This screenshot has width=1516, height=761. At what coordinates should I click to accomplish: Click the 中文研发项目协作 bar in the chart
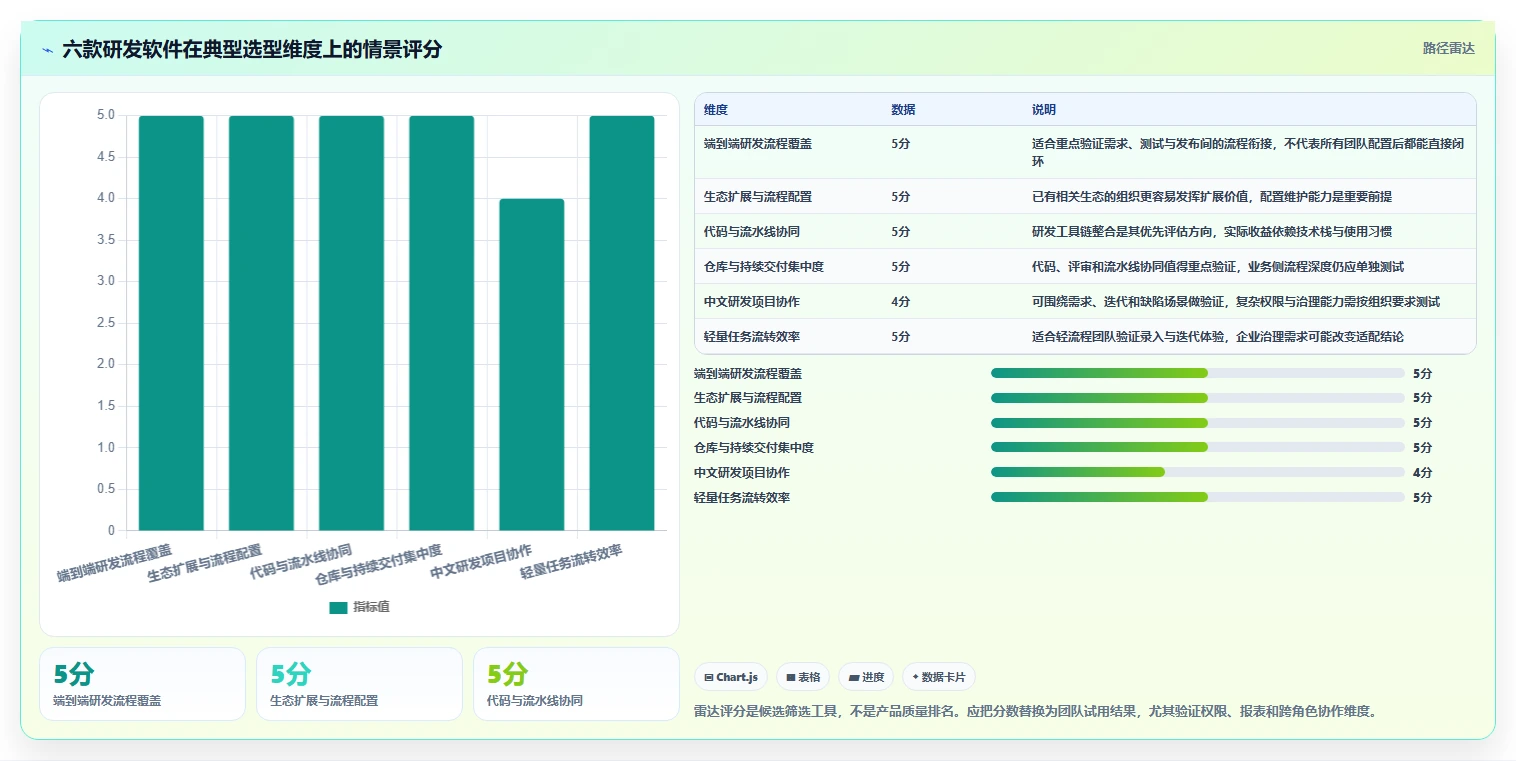[532, 364]
